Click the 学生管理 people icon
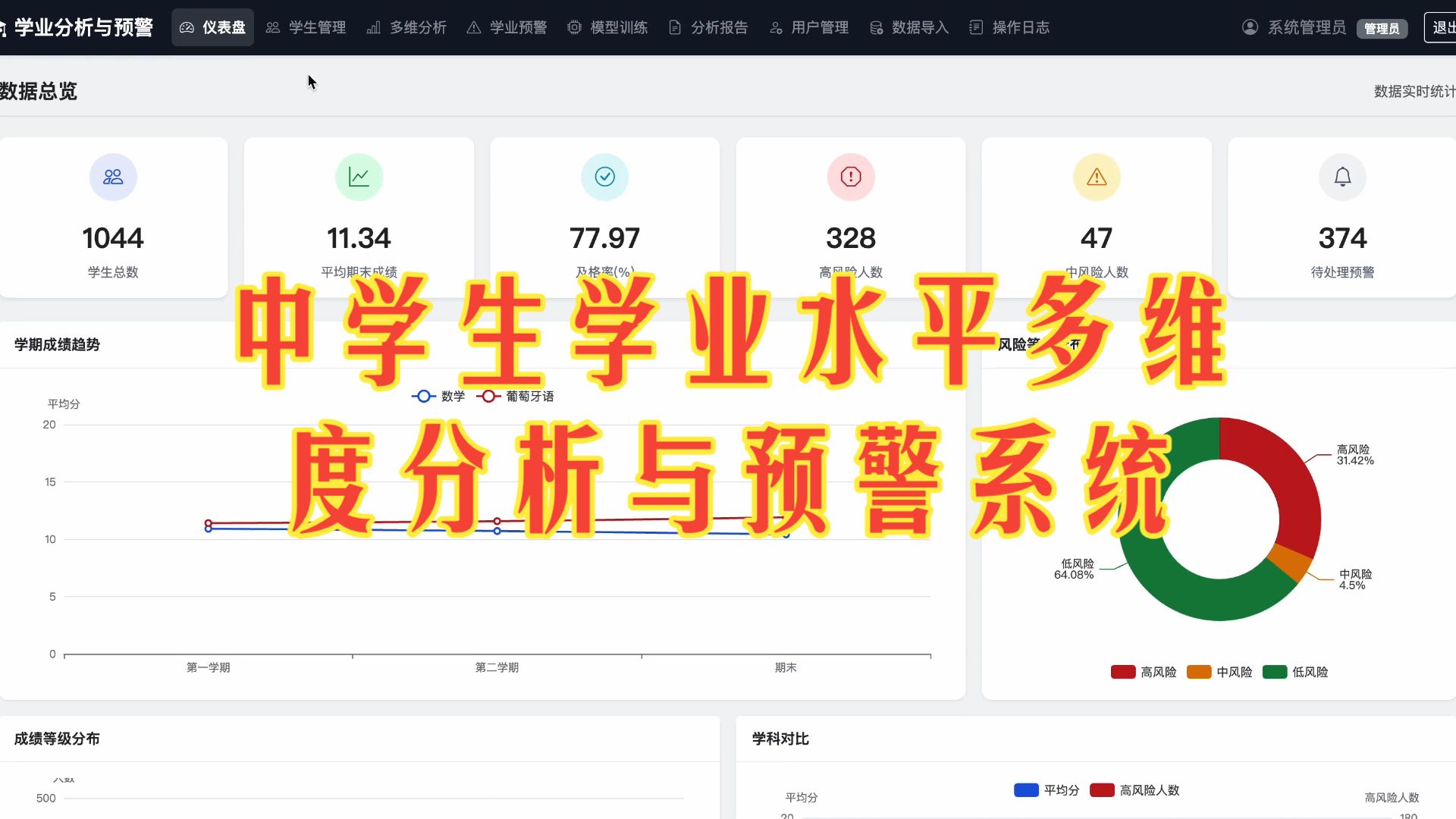1456x819 pixels. click(273, 27)
